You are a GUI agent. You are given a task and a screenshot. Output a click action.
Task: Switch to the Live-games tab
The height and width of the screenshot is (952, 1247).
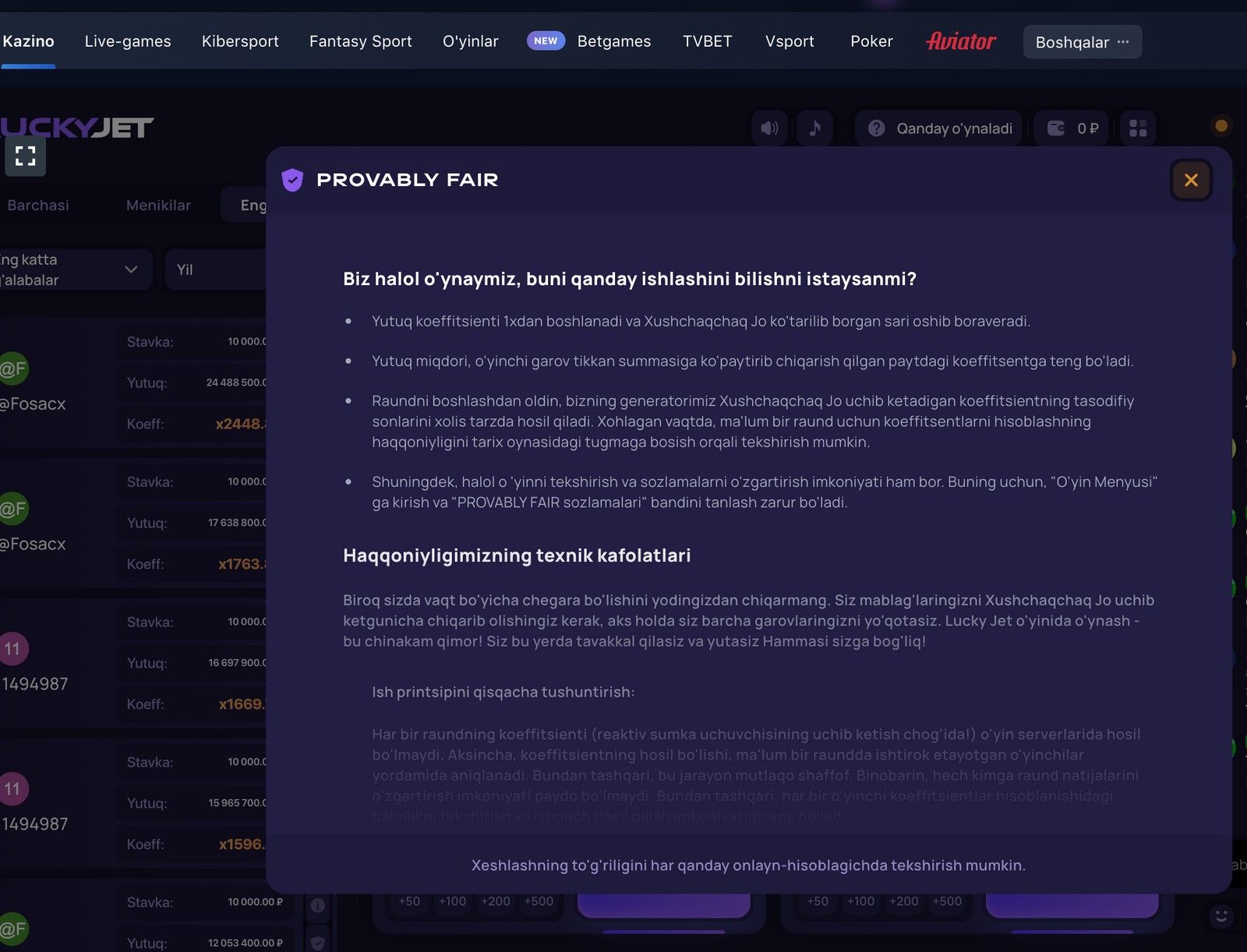coord(128,41)
